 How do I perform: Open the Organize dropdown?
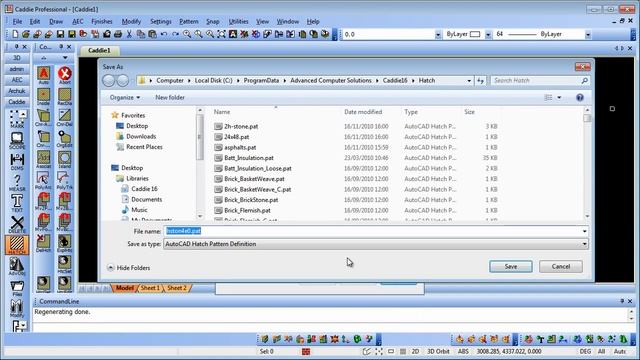point(125,98)
